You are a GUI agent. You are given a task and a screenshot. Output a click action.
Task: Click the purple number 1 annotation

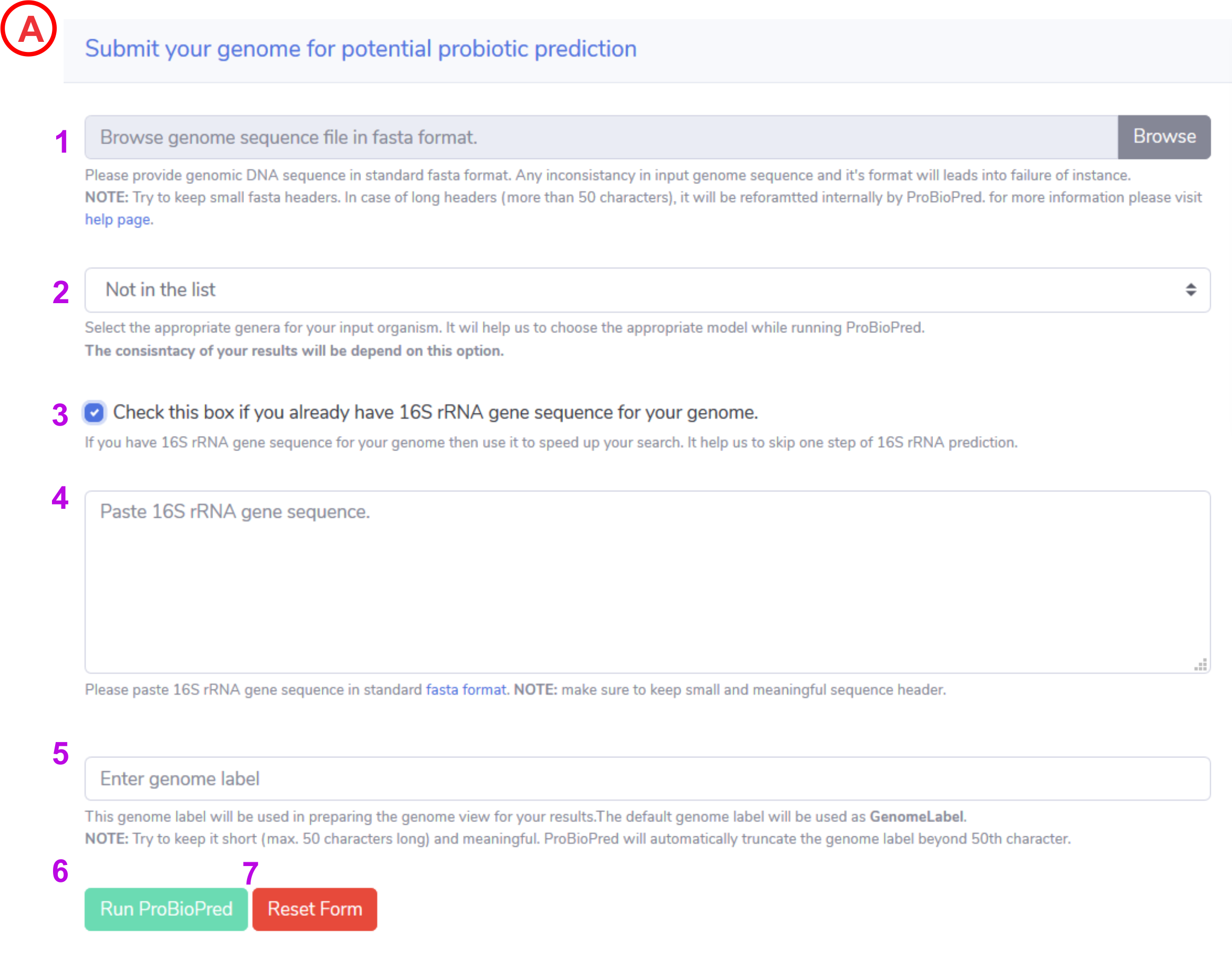point(61,142)
